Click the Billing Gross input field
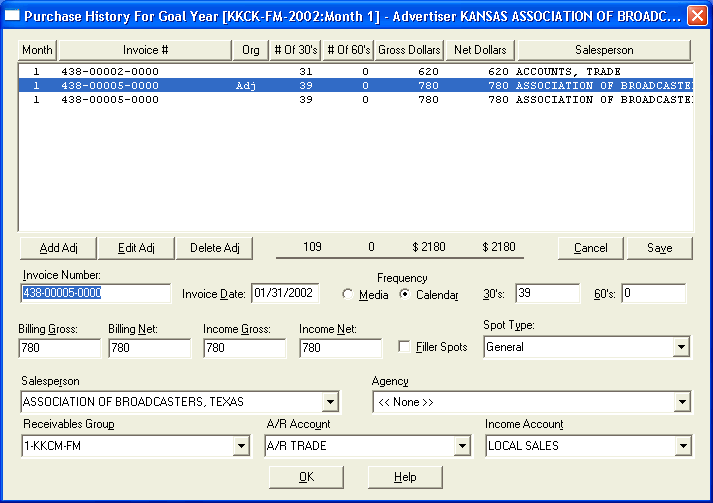The width and height of the screenshot is (713, 503). point(59,348)
